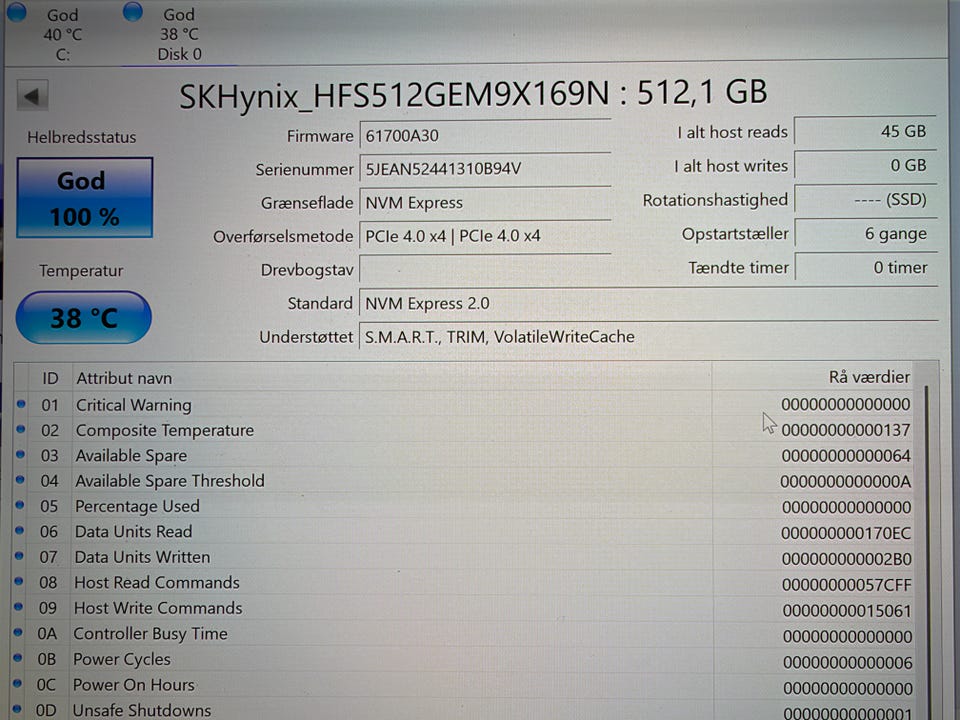Click raw value 000000000170EC
Screen dimensions: 960x720
click(x=846, y=534)
